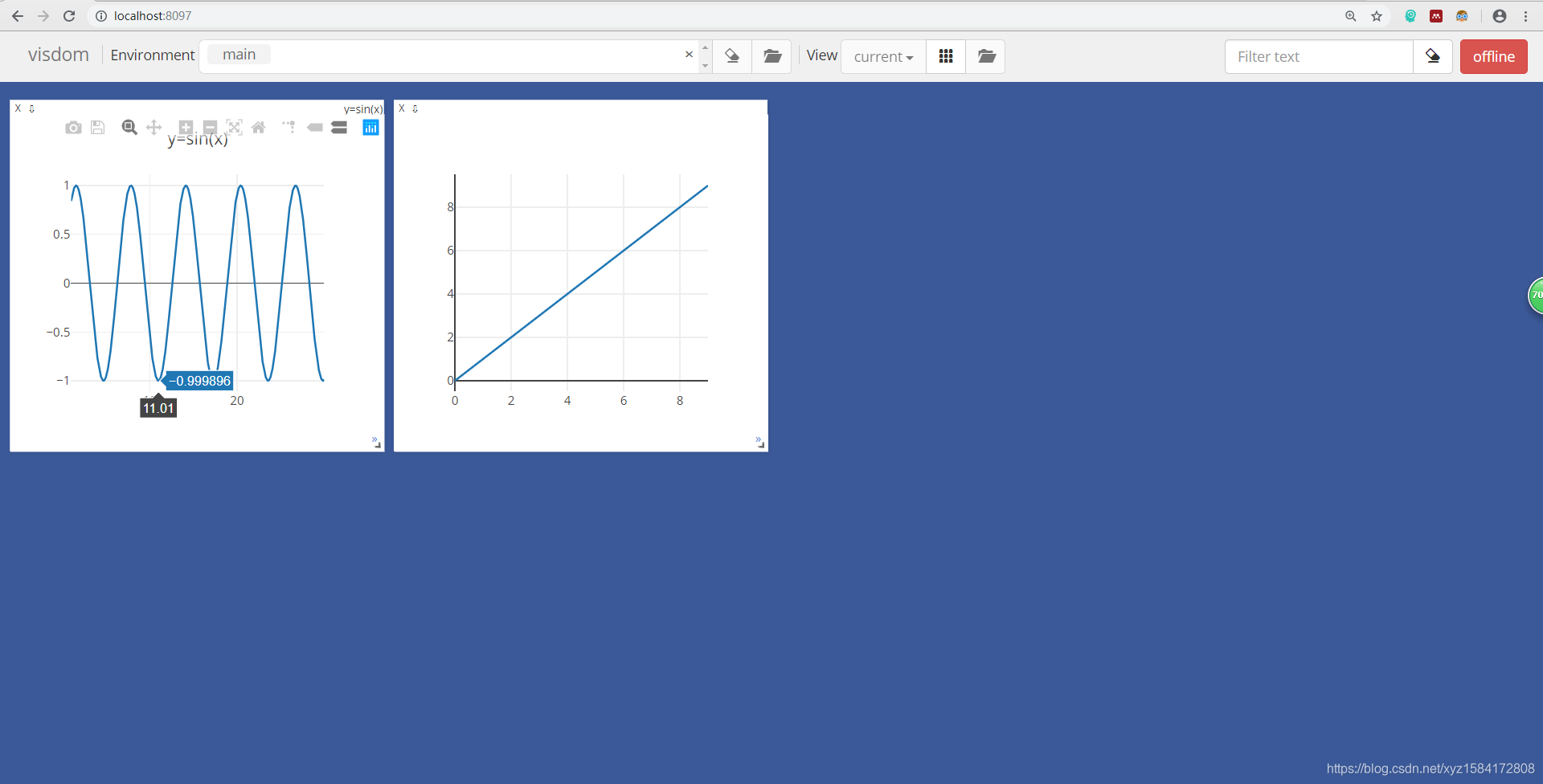Open the View current dropdown
The height and width of the screenshot is (784, 1543).
[x=883, y=56]
